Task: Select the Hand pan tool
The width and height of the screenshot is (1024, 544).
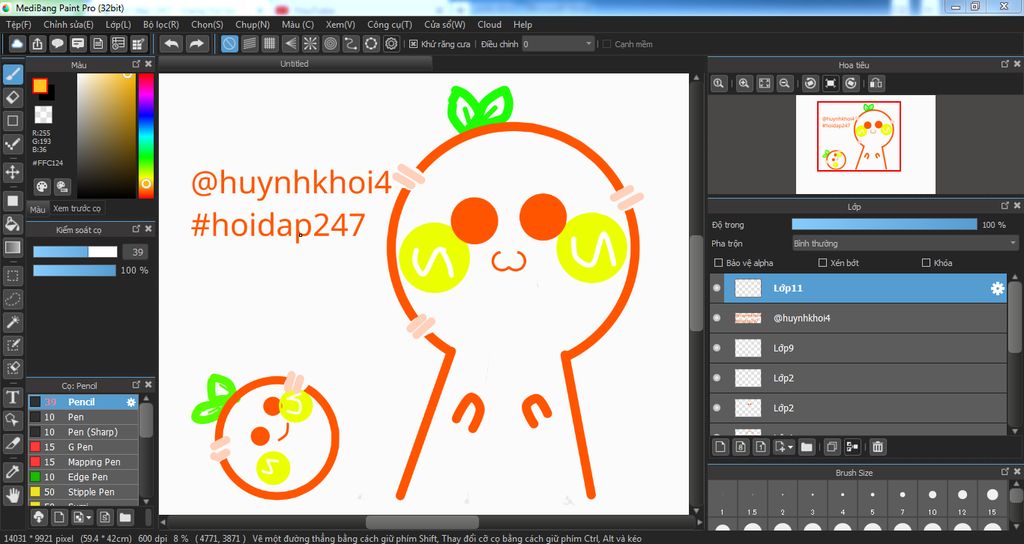Action: click(x=12, y=495)
